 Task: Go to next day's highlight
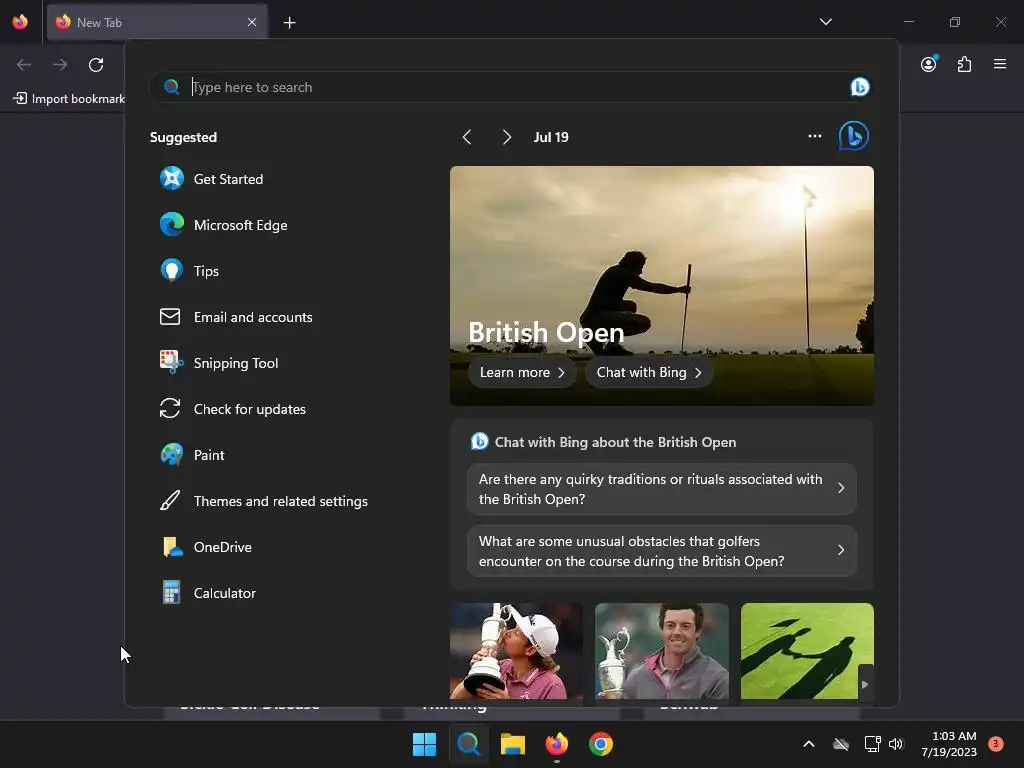point(506,137)
